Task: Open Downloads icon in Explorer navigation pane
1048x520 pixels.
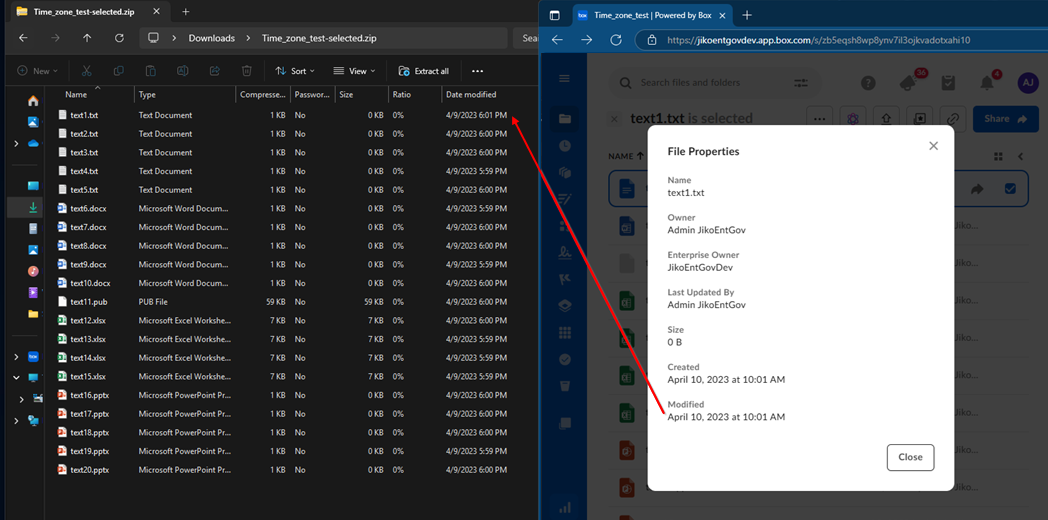Action: point(33,208)
